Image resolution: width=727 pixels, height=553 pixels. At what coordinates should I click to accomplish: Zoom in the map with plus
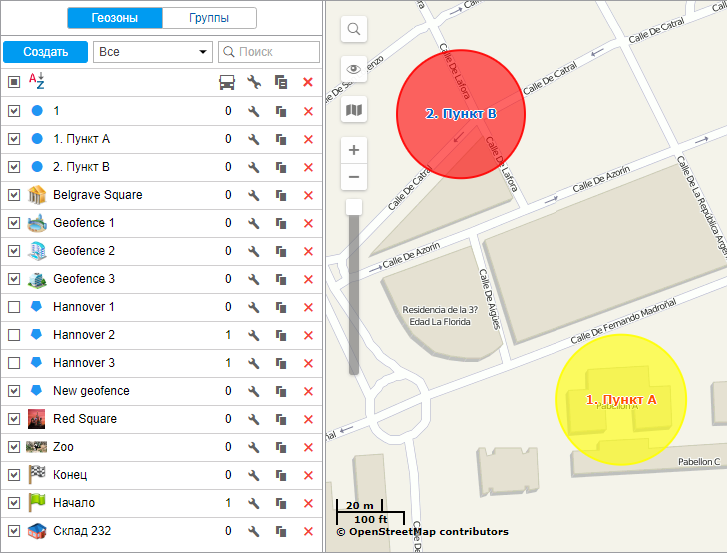tap(354, 150)
